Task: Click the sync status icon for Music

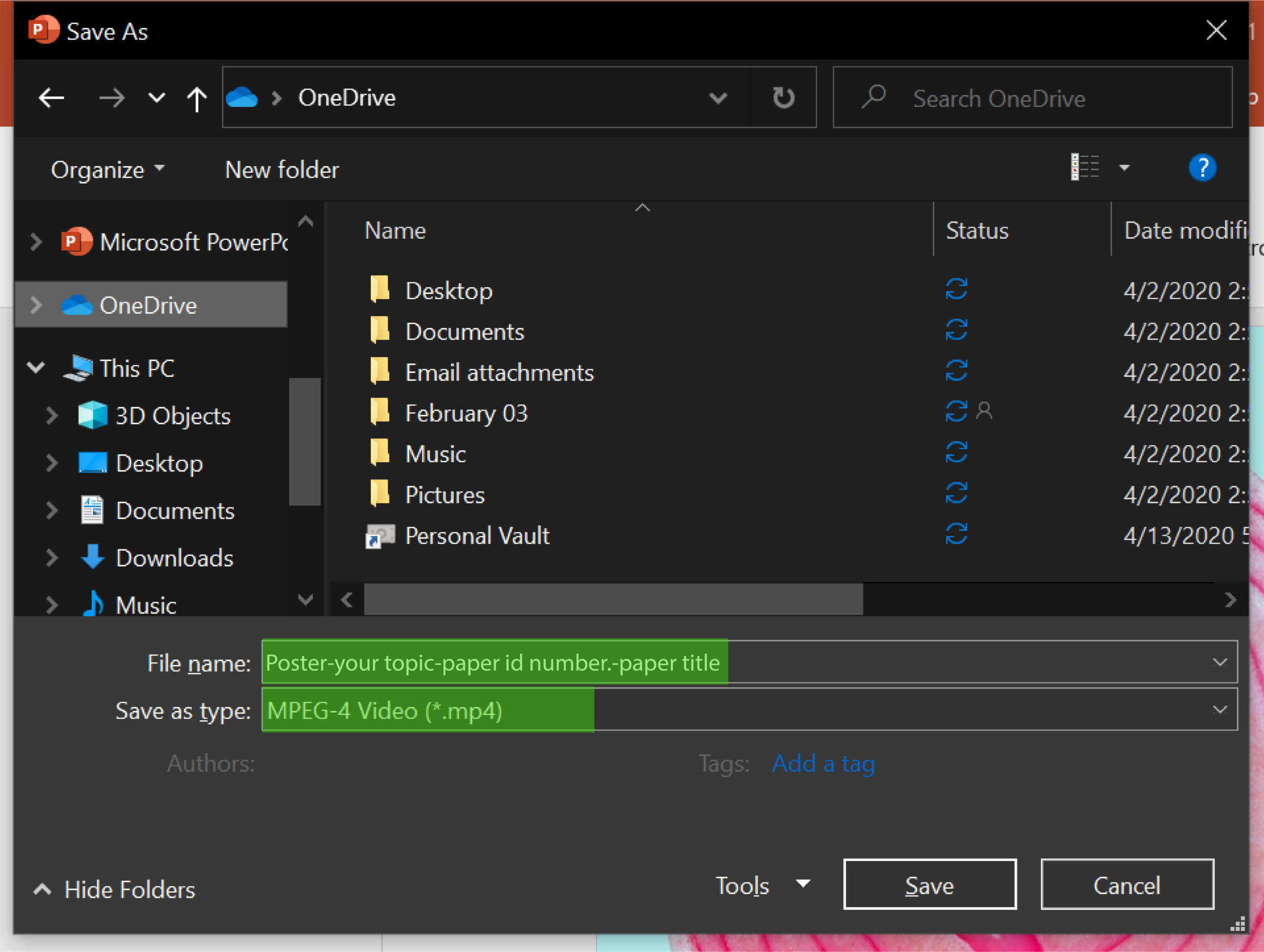Action: tap(956, 453)
